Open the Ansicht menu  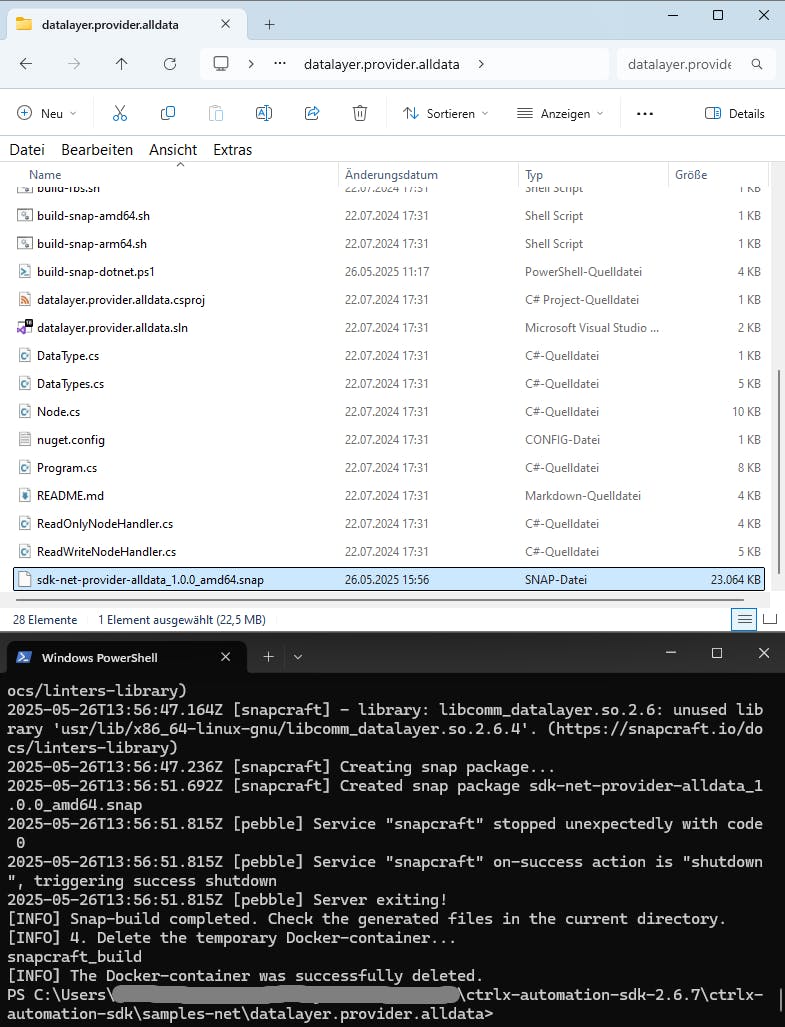pyautogui.click(x=173, y=150)
